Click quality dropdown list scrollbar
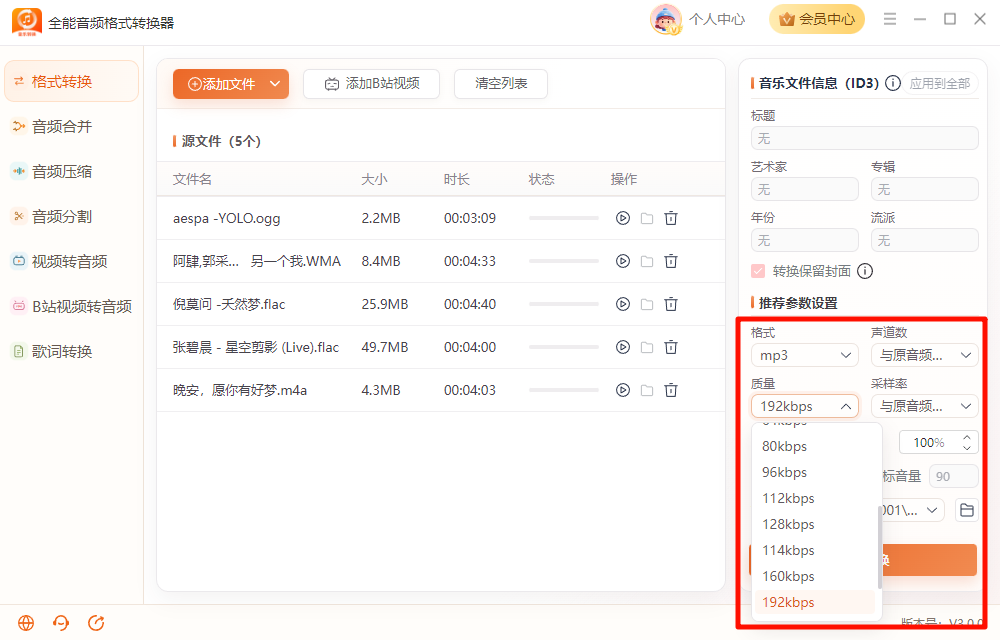Image resolution: width=1000 pixels, height=640 pixels. coord(879,547)
